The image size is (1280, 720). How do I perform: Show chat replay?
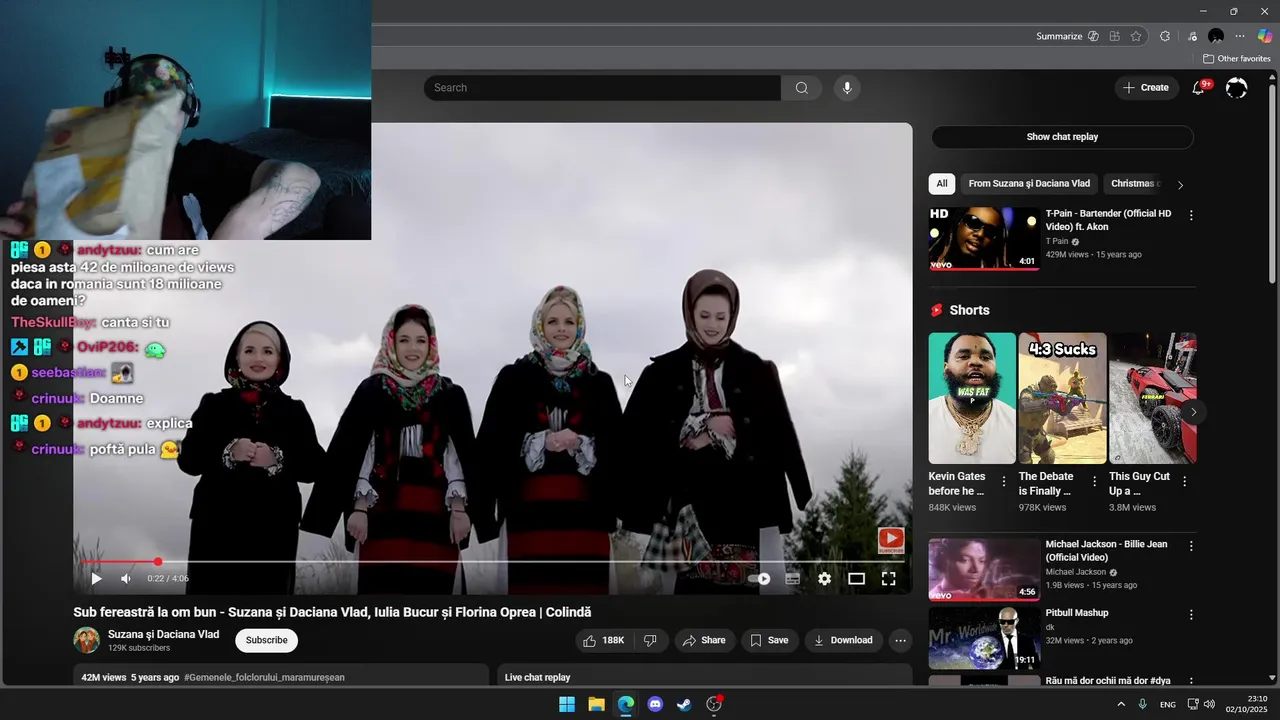[x=1062, y=137]
